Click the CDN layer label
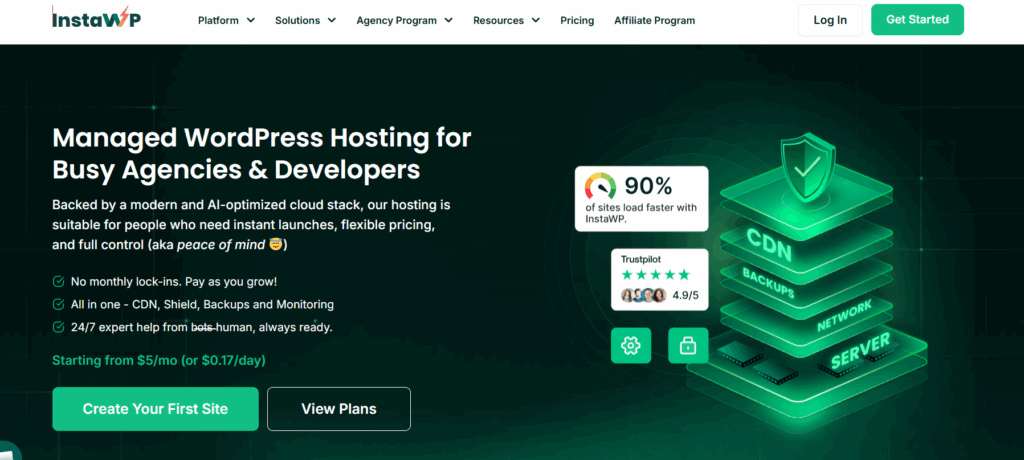Image resolution: width=1024 pixels, height=460 pixels. coord(769,244)
